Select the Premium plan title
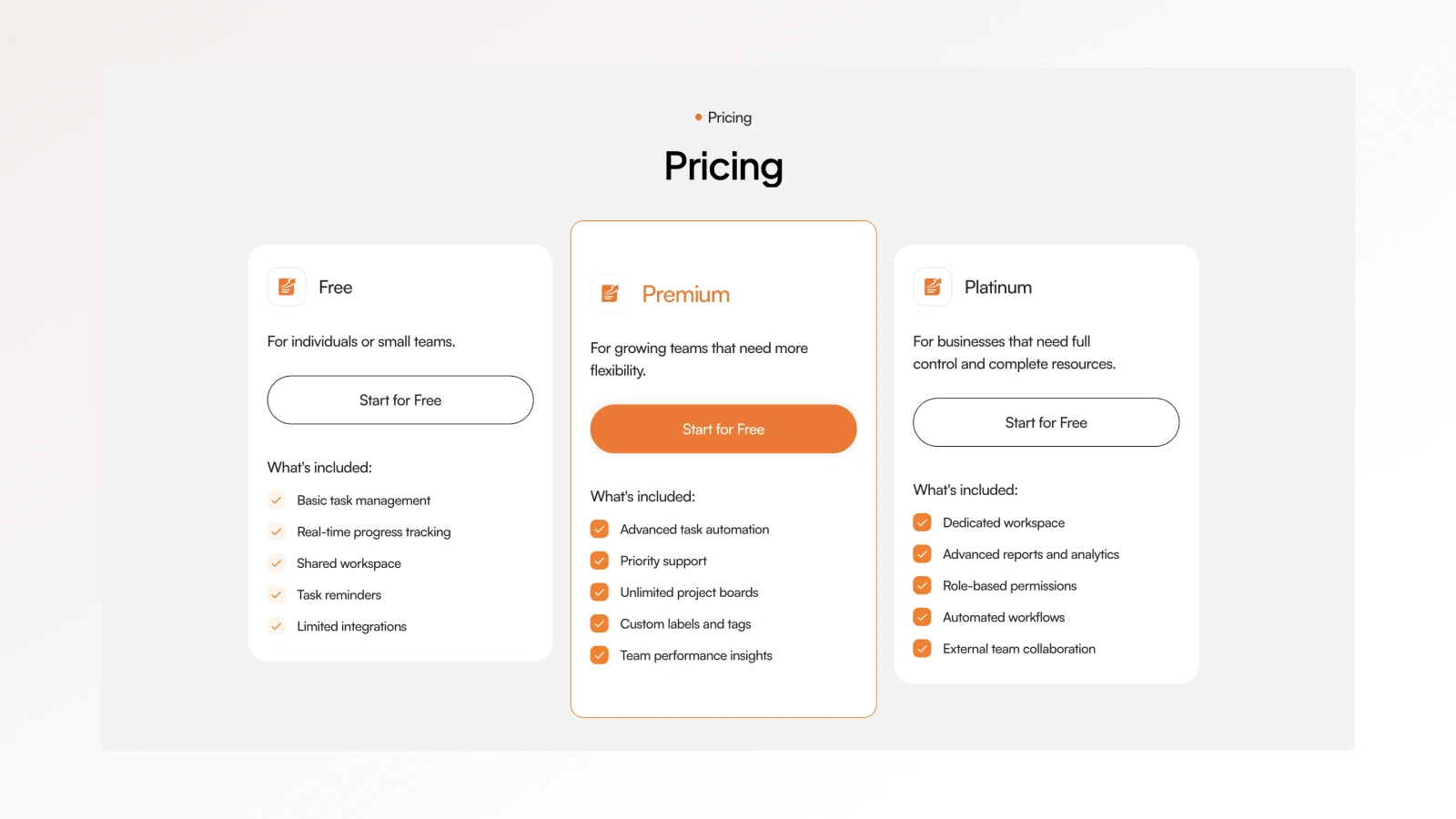The height and width of the screenshot is (819, 1456). 686,294
